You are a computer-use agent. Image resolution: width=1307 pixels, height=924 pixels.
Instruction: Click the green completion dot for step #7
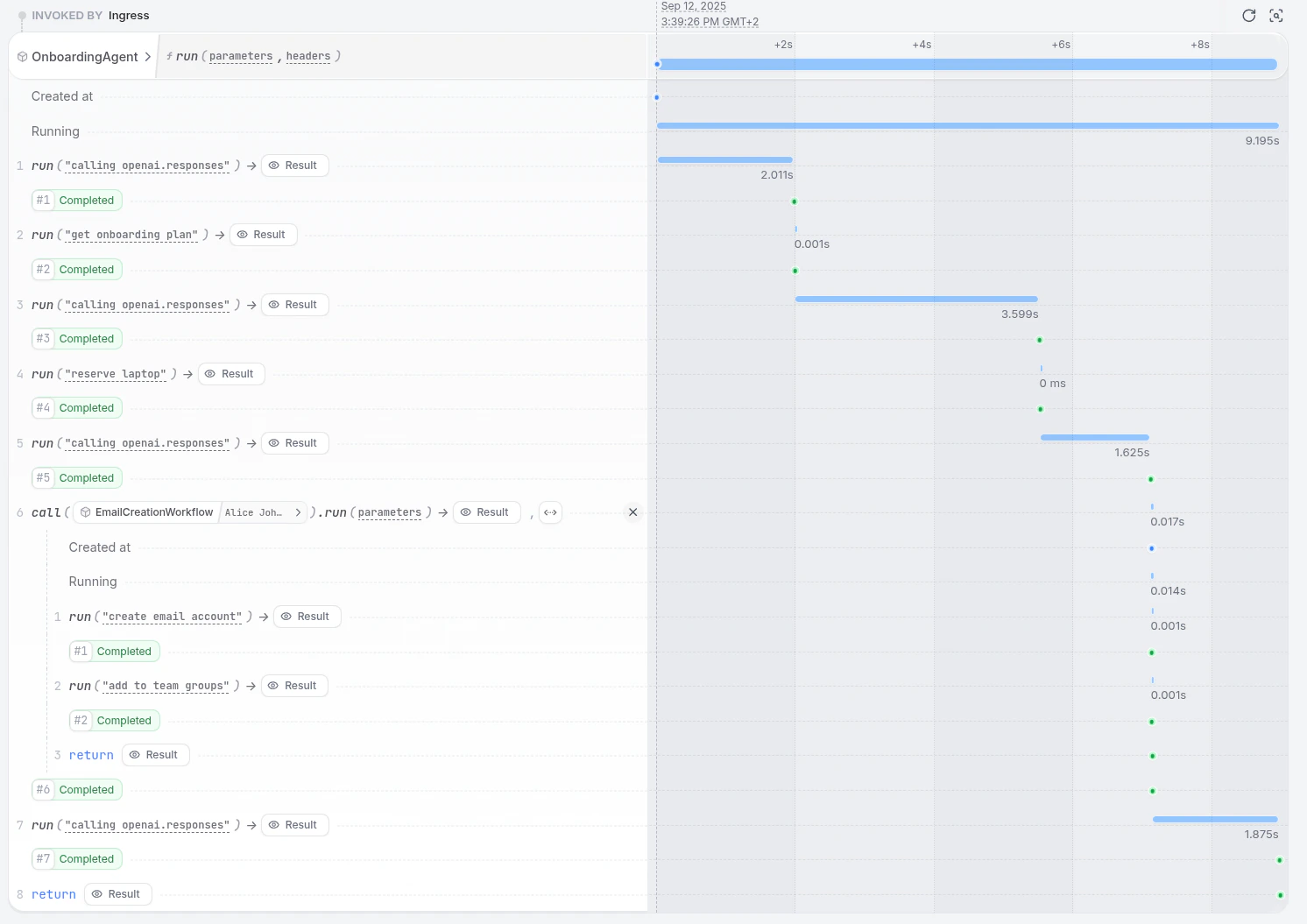point(1280,860)
